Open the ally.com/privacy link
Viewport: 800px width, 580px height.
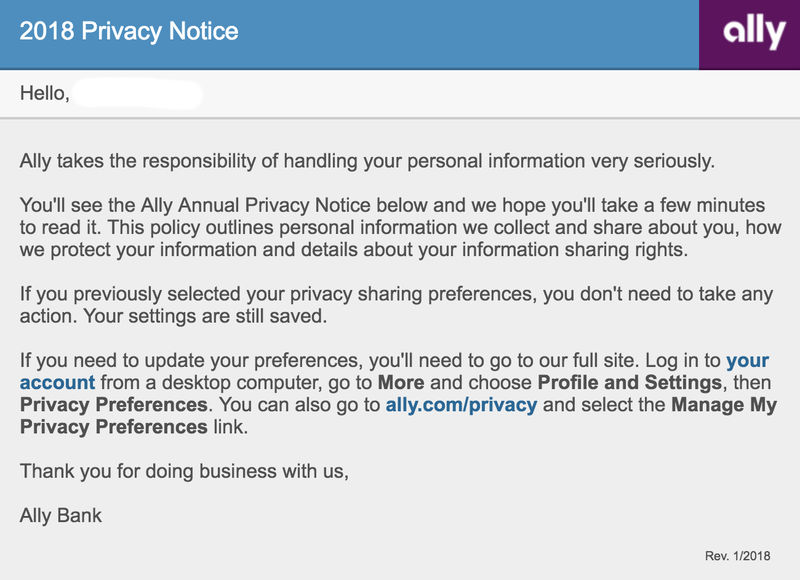pos(461,405)
